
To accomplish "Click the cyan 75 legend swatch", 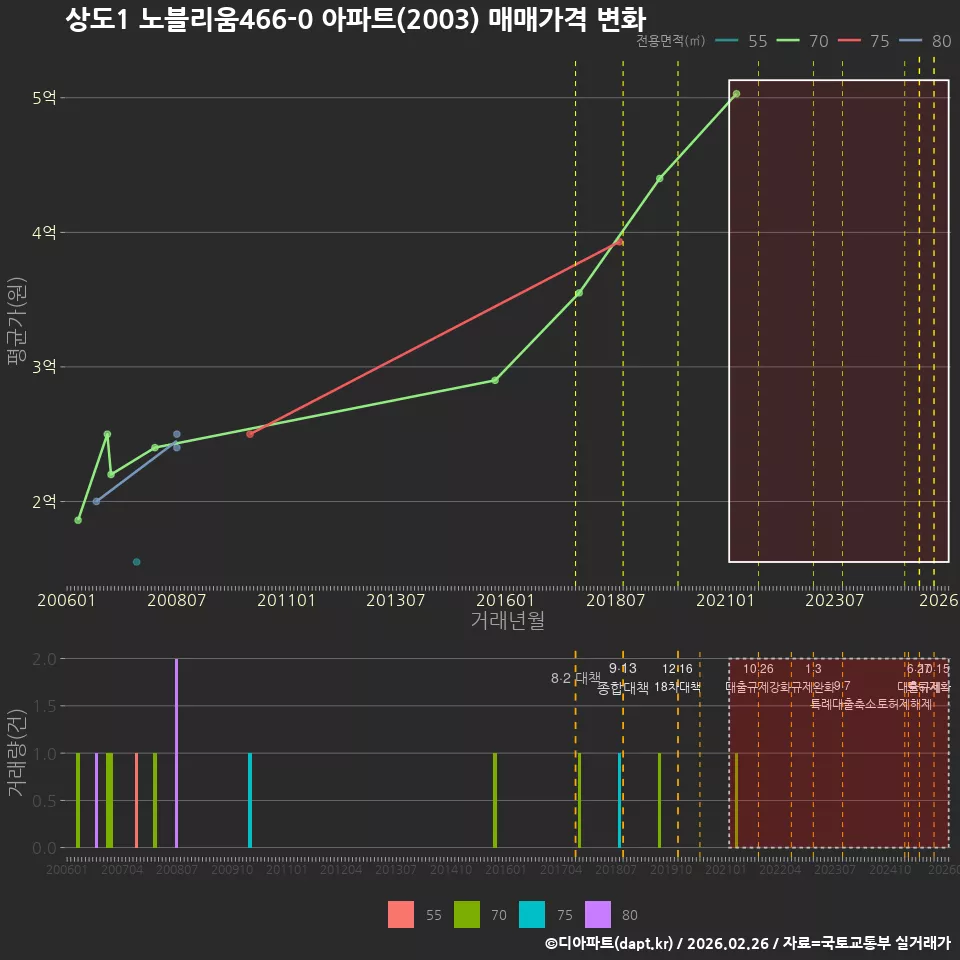I will point(531,914).
